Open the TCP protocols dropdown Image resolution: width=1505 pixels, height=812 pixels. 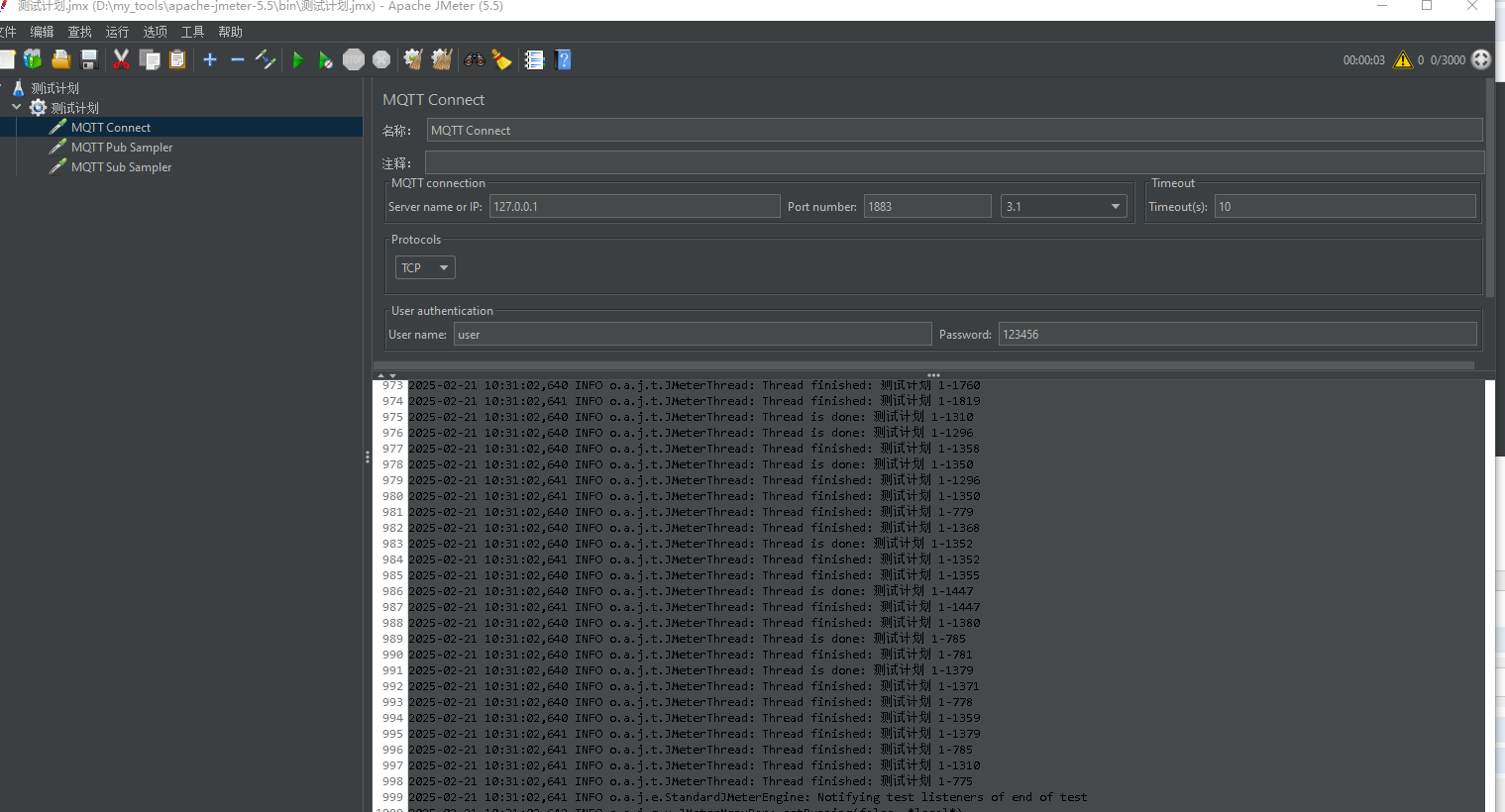(x=425, y=267)
